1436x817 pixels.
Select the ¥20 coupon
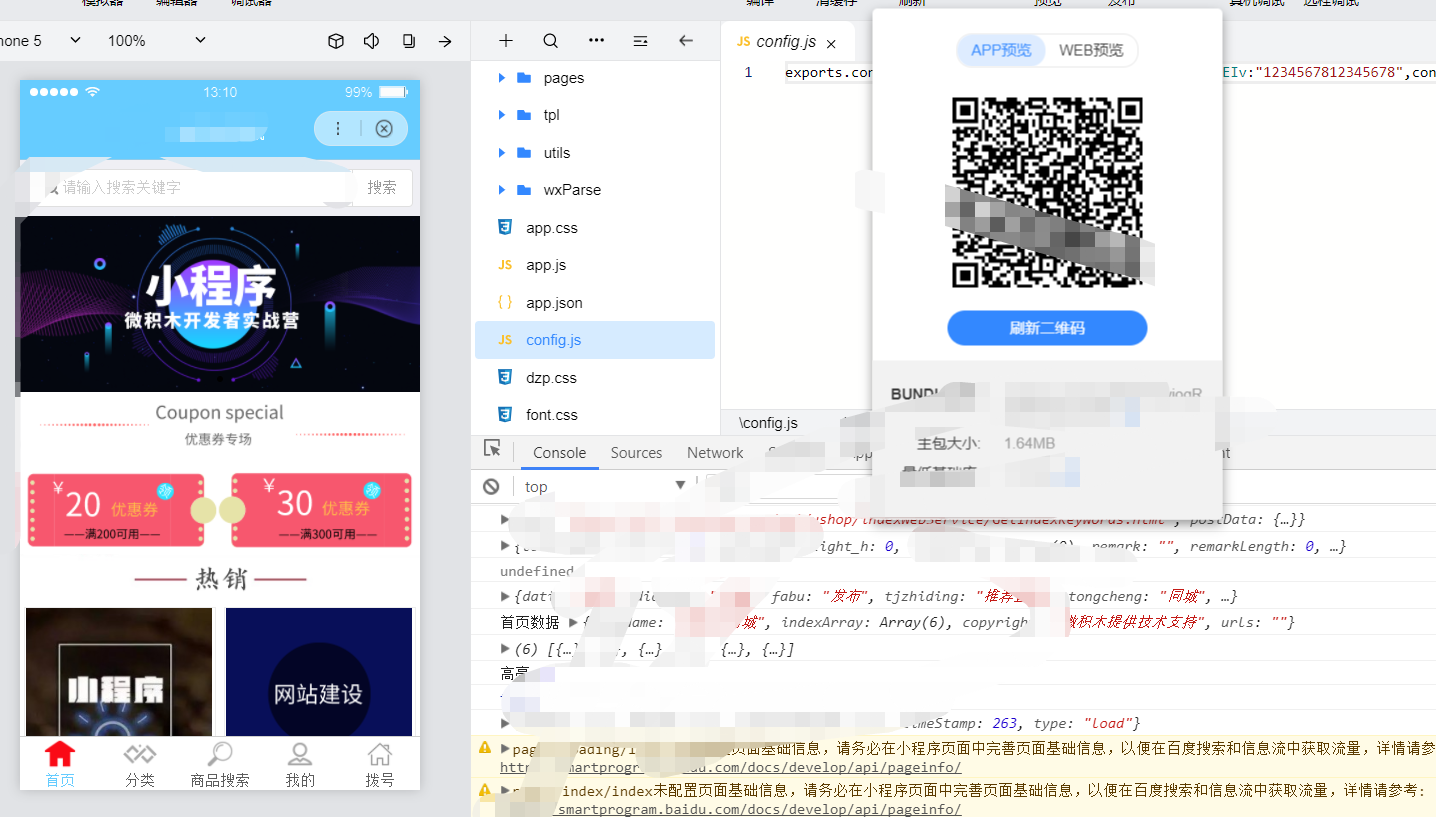[x=116, y=509]
